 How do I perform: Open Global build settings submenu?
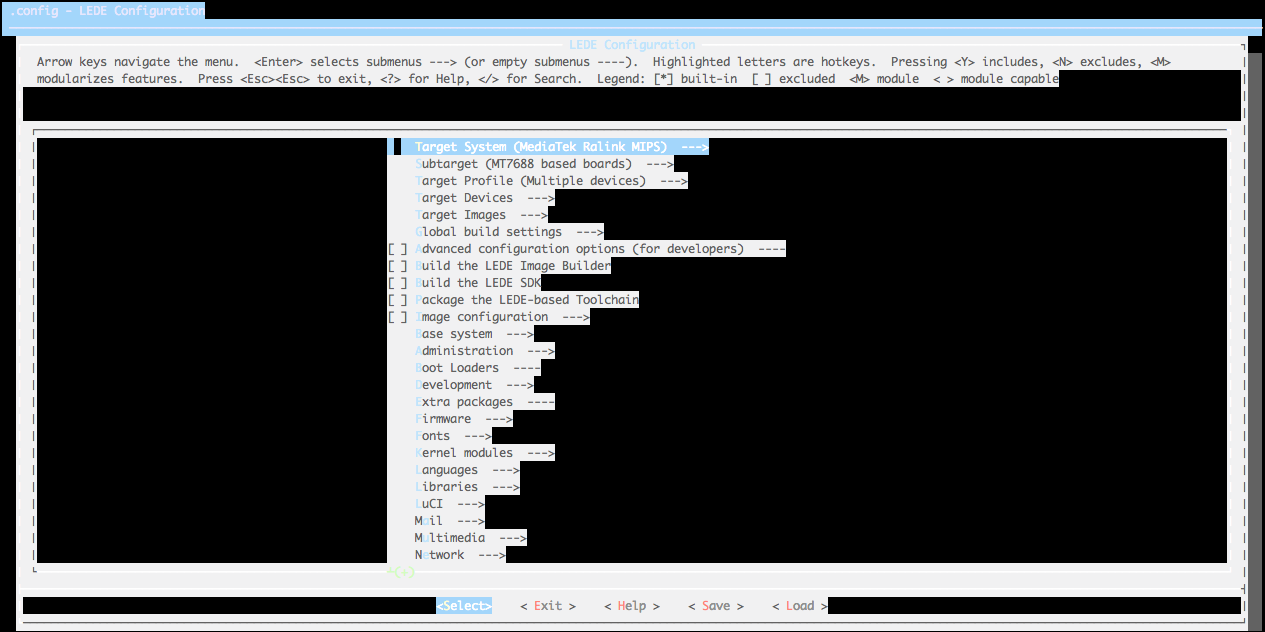(x=509, y=232)
